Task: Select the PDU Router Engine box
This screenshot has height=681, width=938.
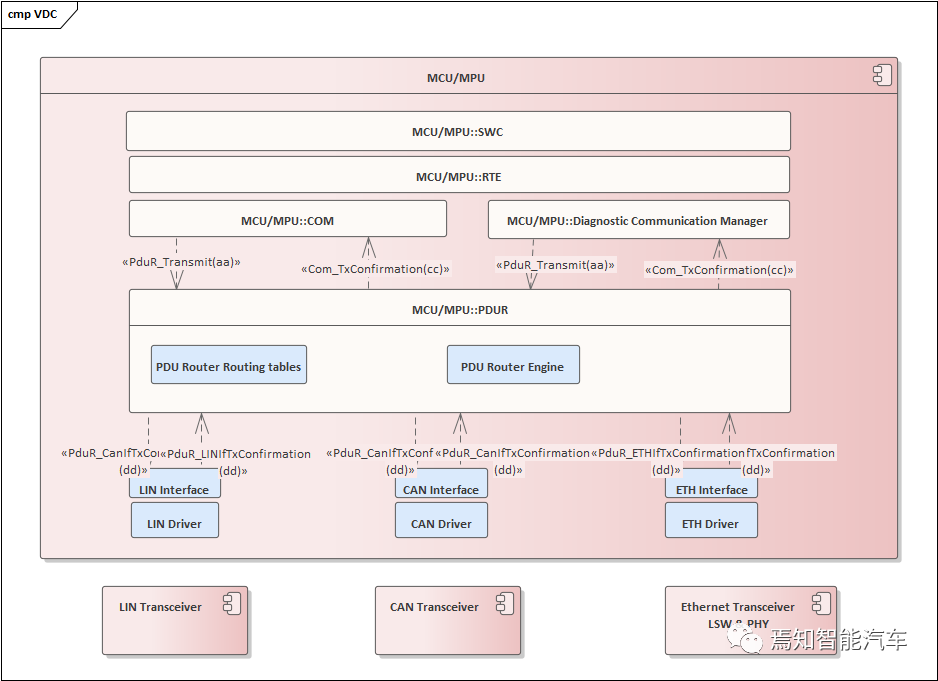Action: [512, 366]
